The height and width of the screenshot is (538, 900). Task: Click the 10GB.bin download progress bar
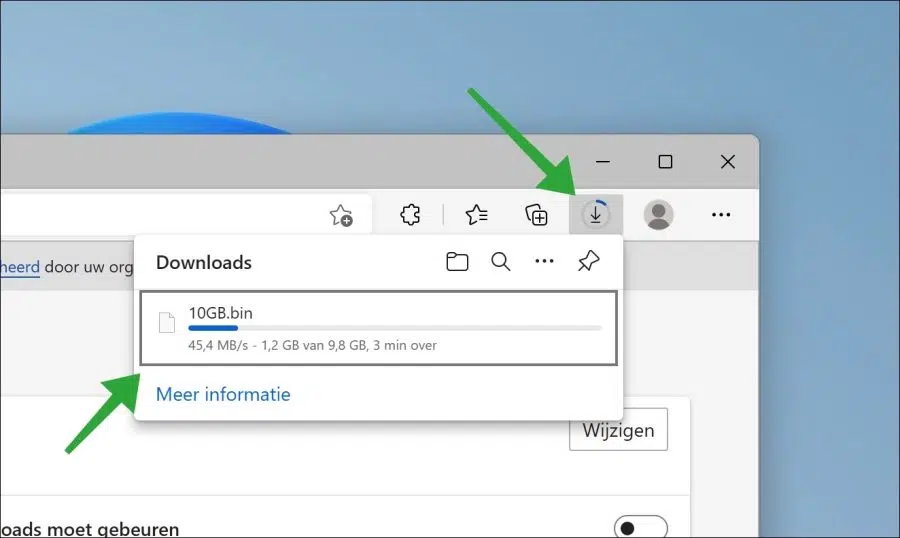395,328
